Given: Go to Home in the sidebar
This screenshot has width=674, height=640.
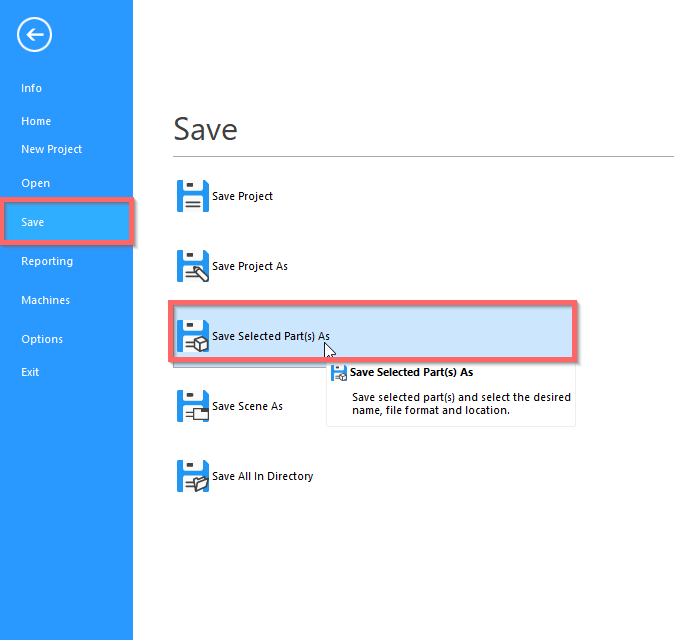Looking at the screenshot, I should tap(36, 121).
